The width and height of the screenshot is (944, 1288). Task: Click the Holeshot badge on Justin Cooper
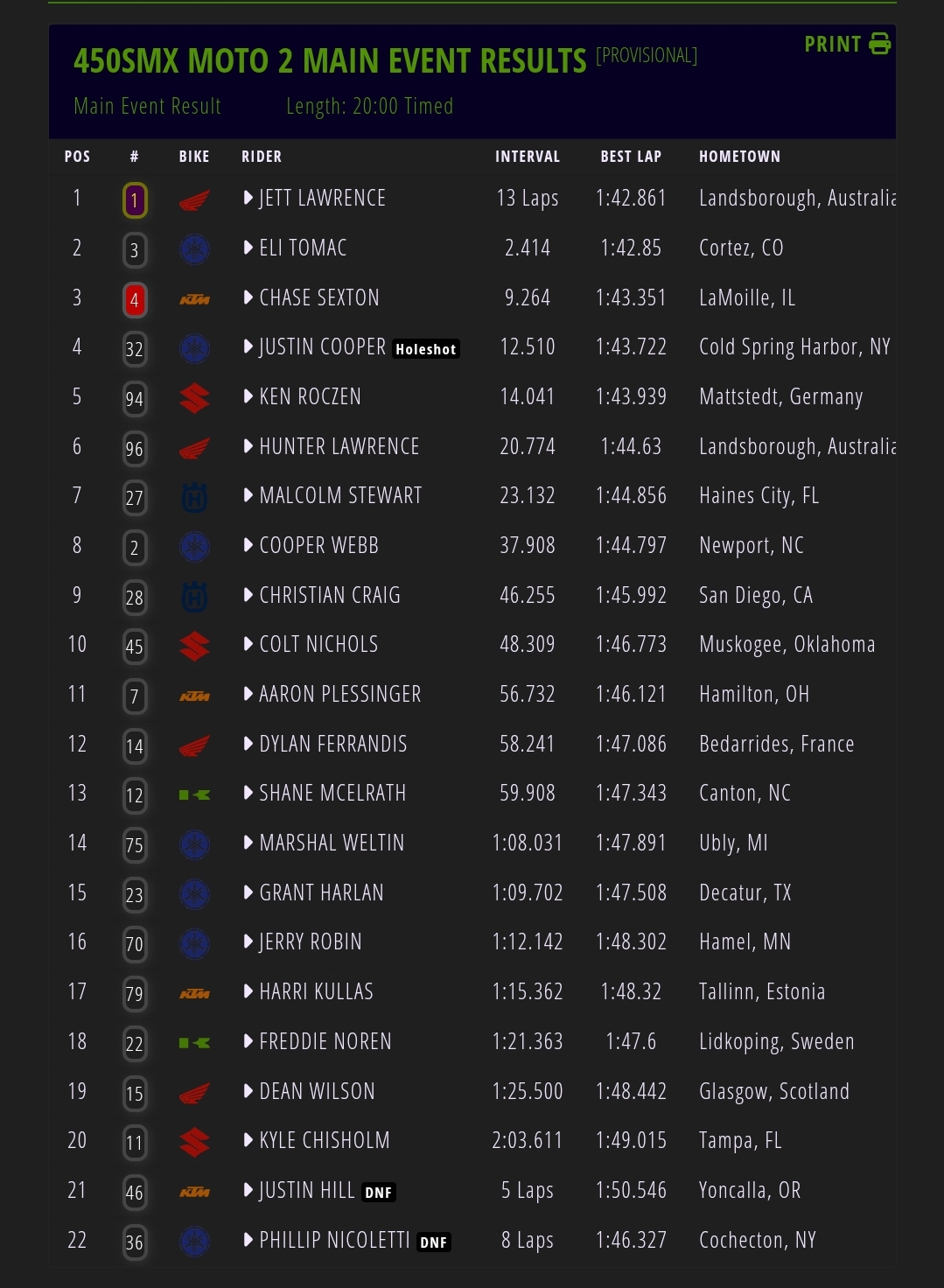click(426, 349)
